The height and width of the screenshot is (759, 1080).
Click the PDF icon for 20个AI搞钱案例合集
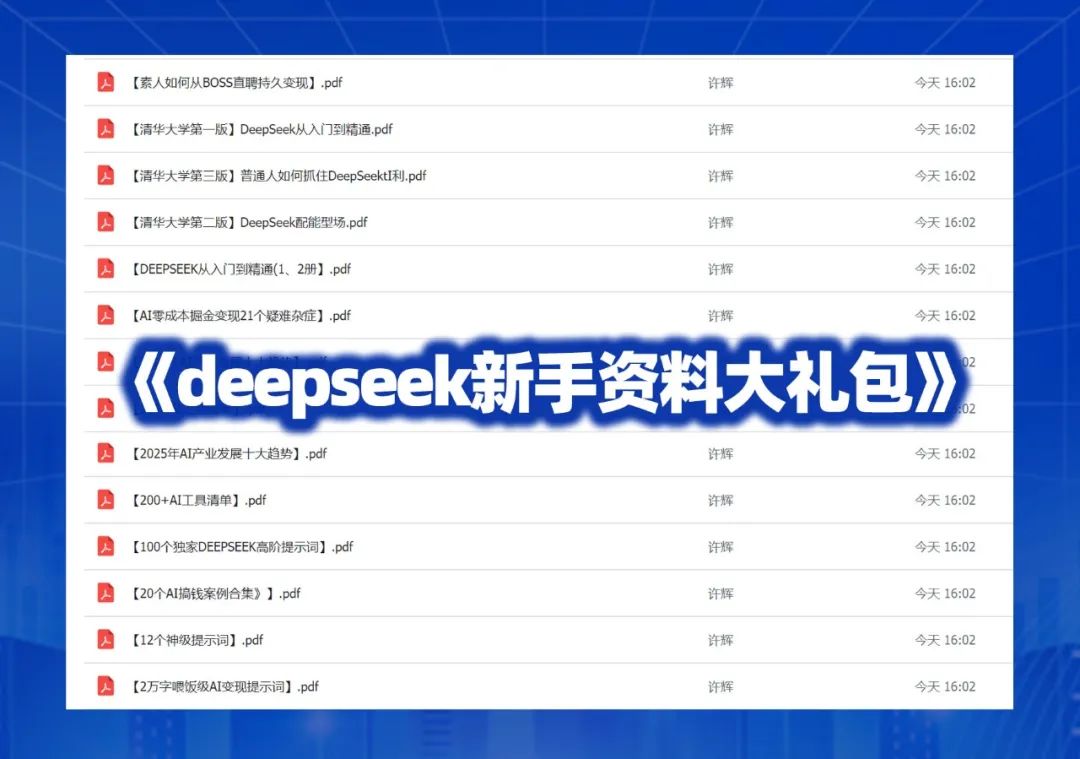(105, 594)
